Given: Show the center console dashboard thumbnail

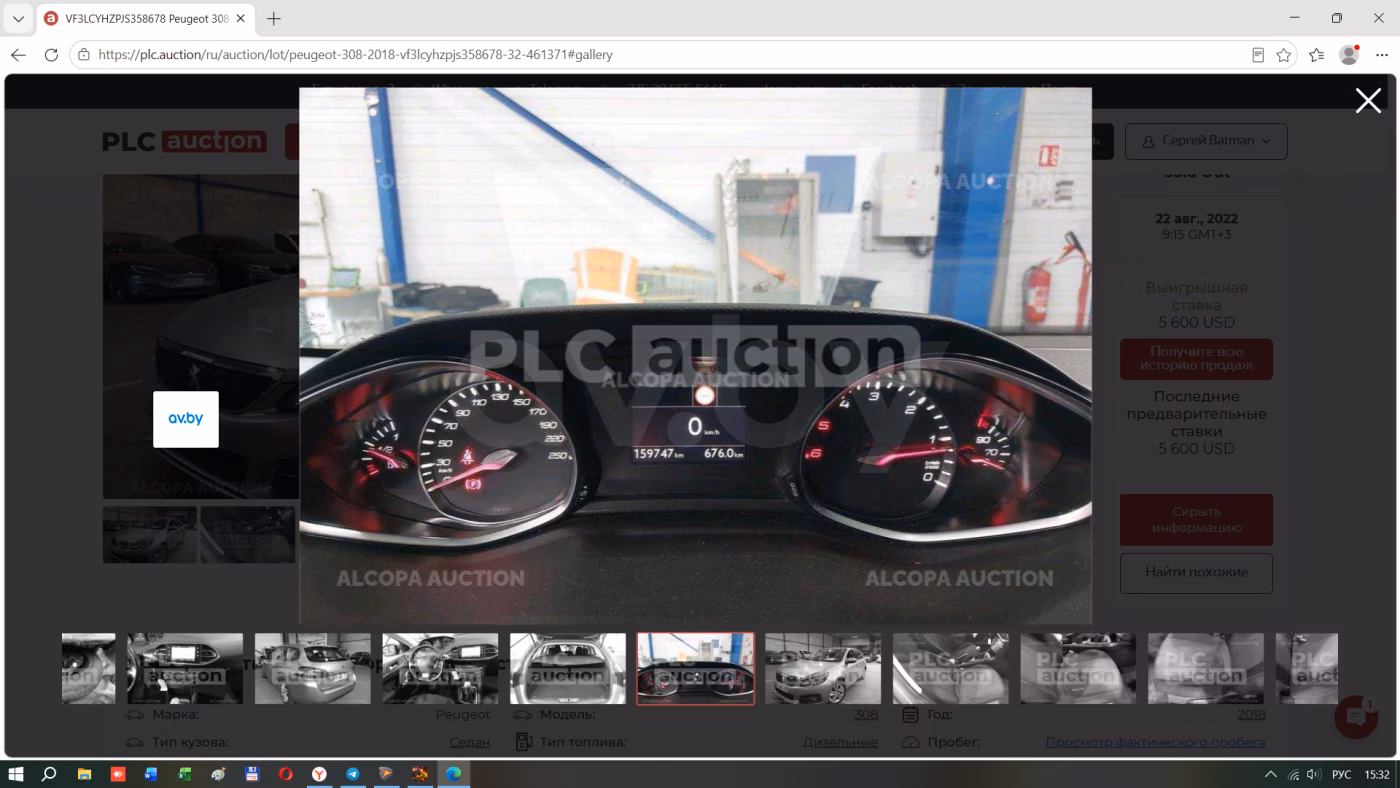Looking at the screenshot, I should pyautogui.click(x=185, y=668).
